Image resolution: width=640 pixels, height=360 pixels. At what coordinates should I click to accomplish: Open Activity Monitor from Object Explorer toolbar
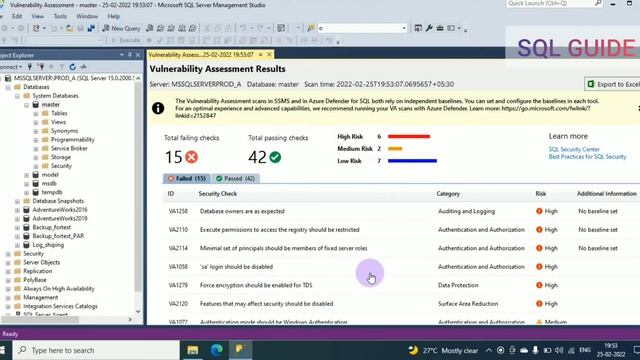pos(84,67)
